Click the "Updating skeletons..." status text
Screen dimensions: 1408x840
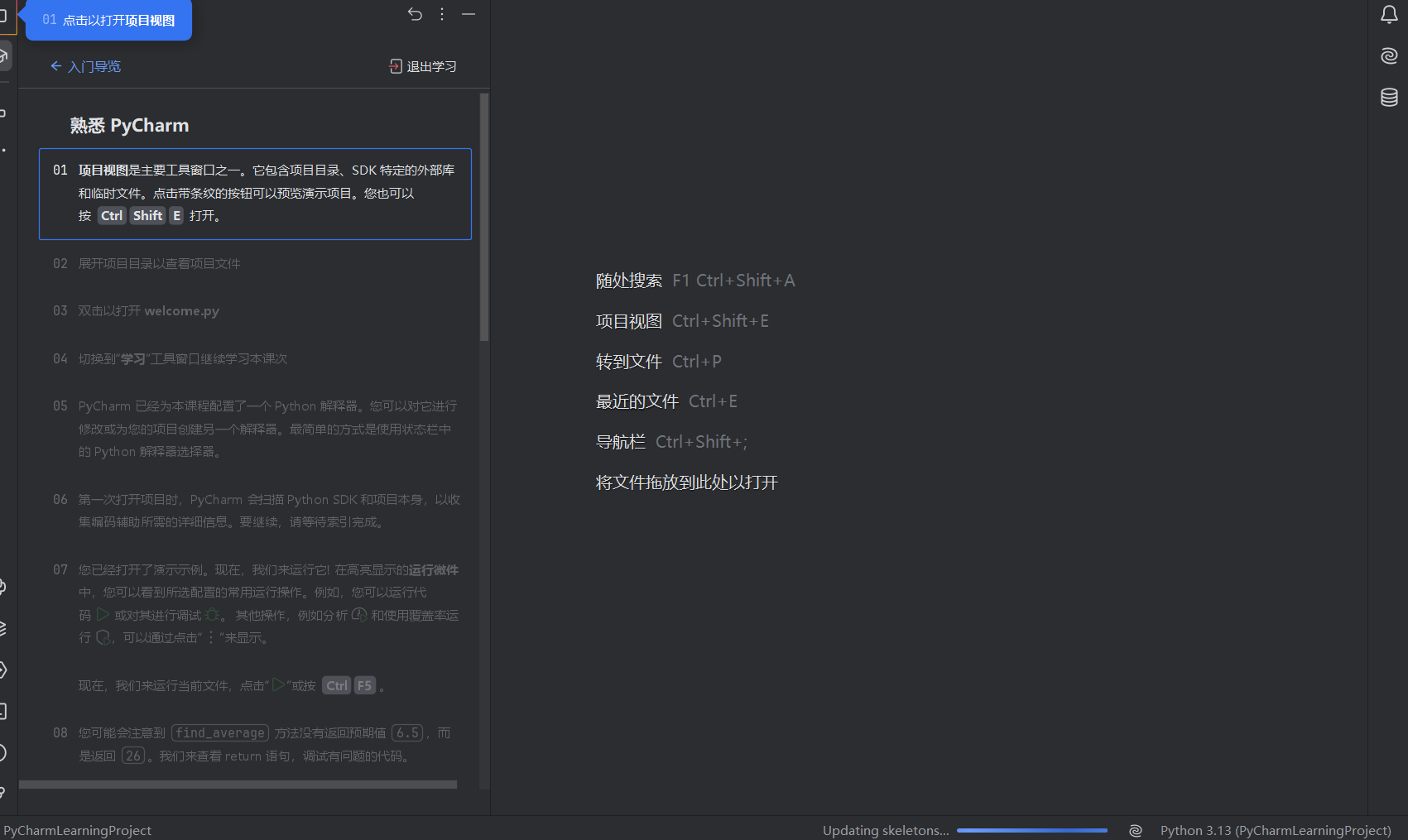886,830
